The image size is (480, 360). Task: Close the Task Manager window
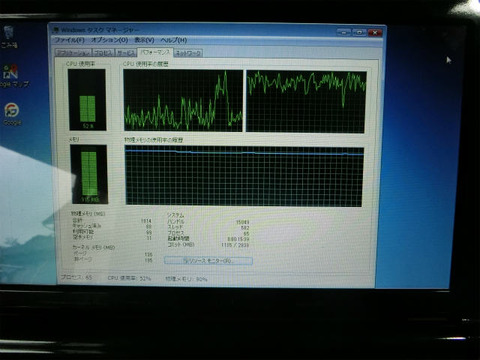click(375, 32)
